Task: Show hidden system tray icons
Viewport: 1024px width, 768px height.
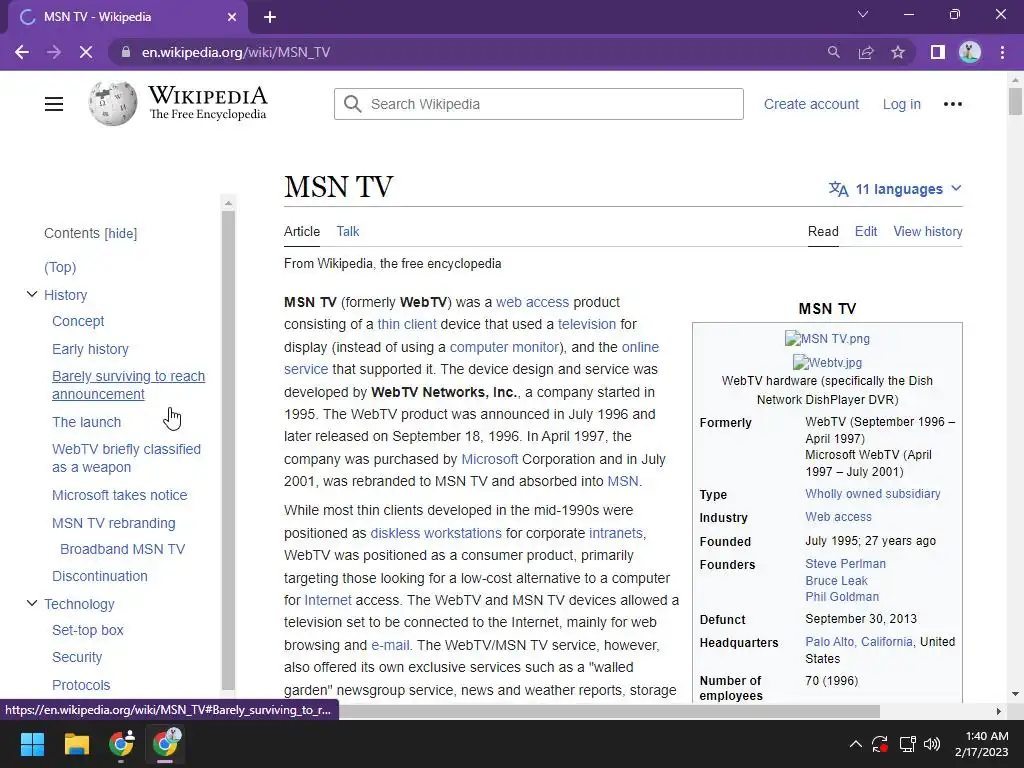Action: tap(856, 744)
